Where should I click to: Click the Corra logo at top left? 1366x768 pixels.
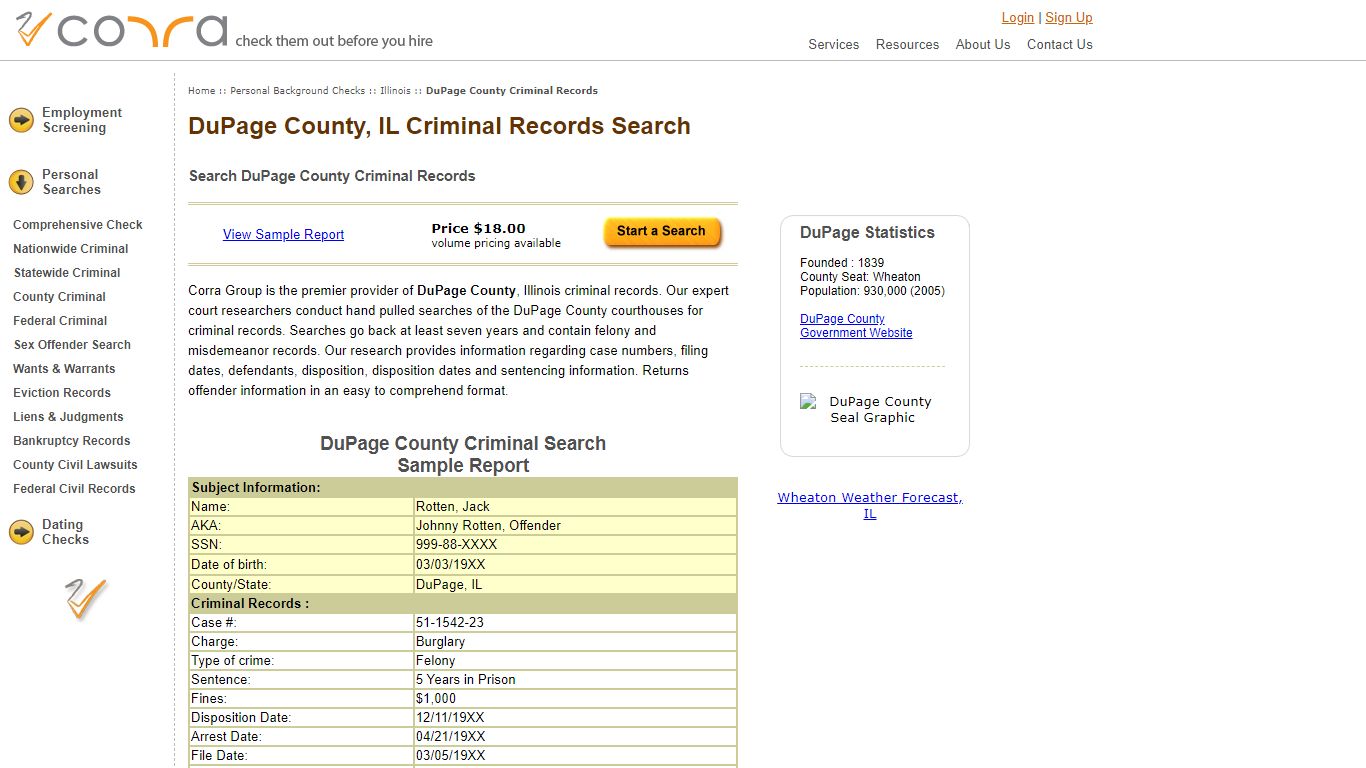click(122, 30)
